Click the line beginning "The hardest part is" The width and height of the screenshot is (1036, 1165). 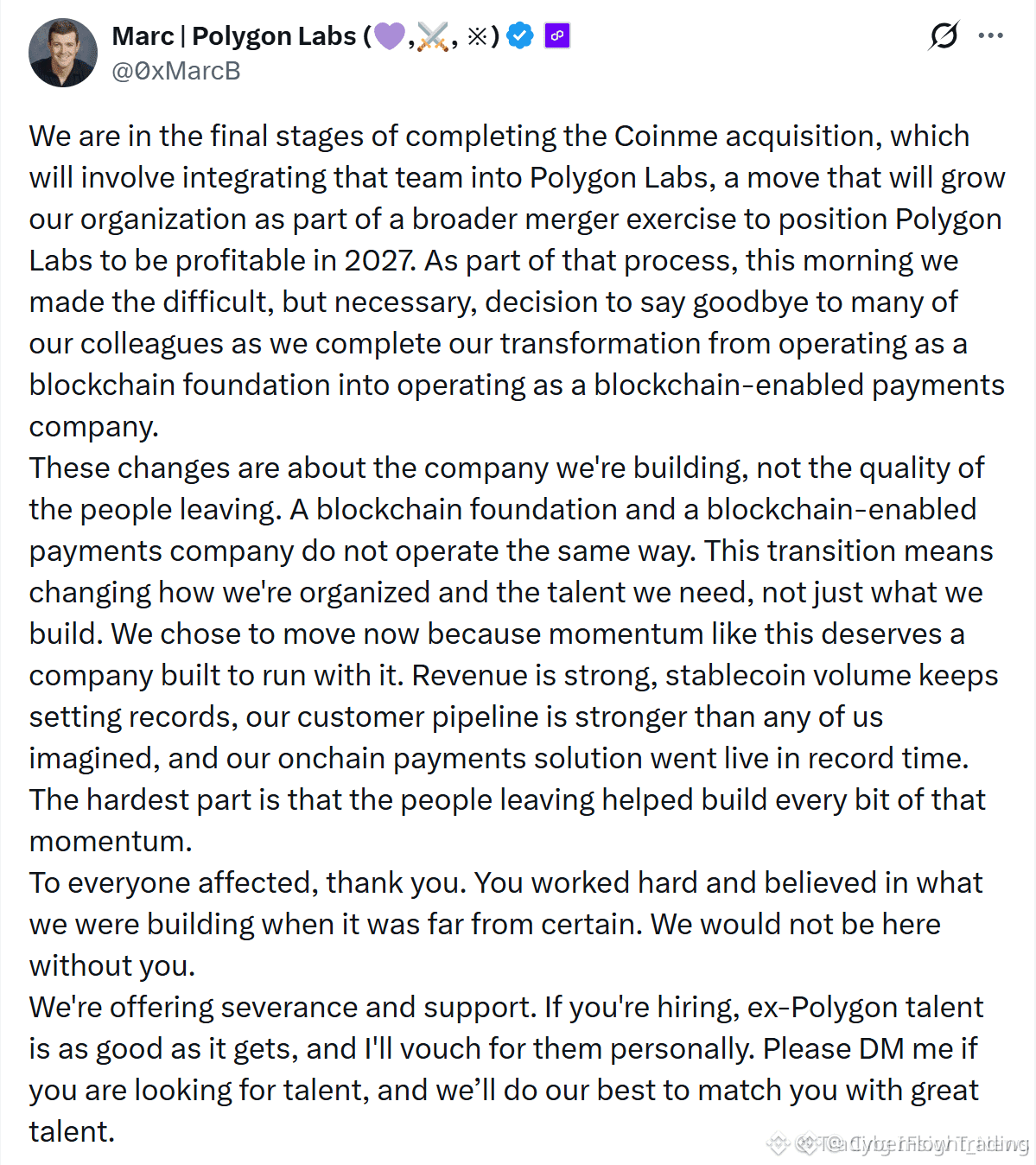[x=507, y=800]
